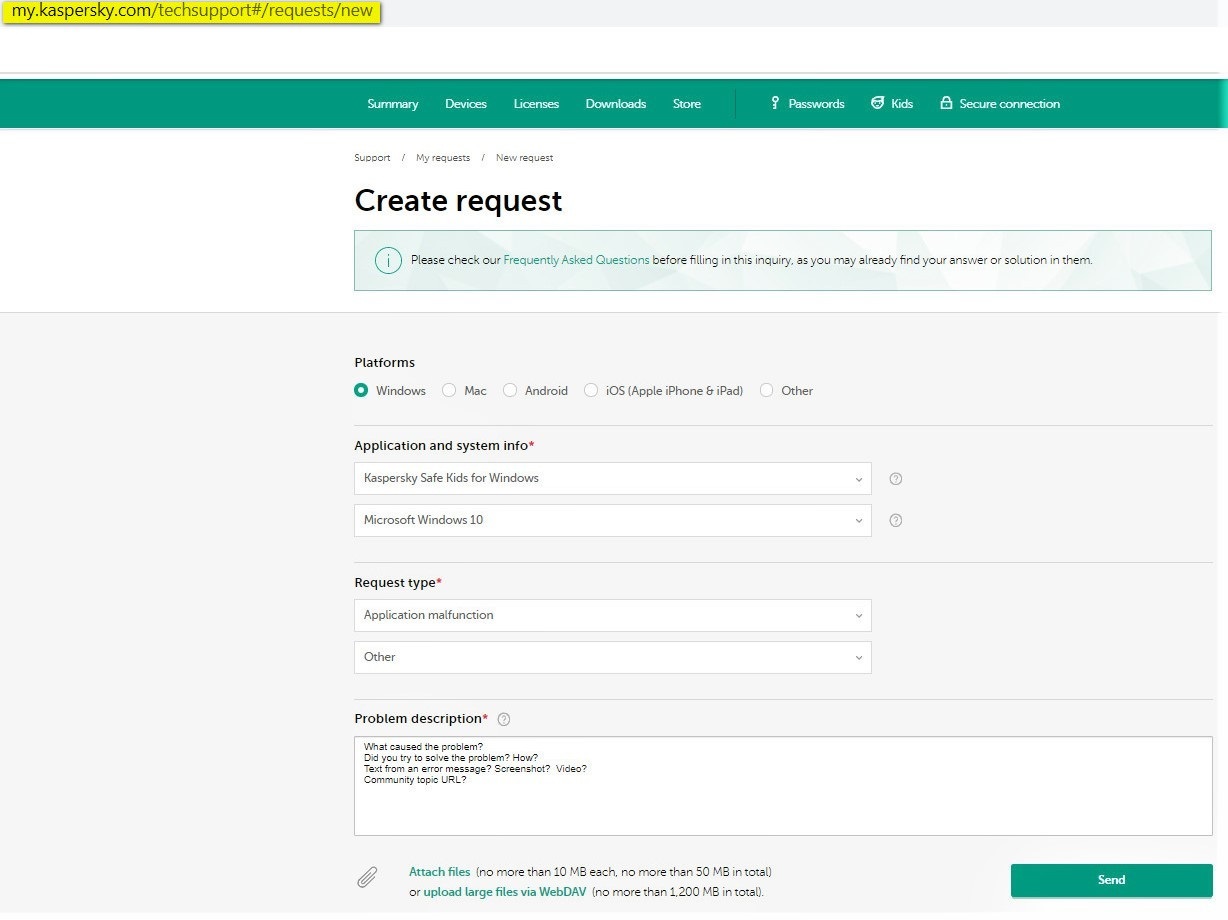Click the Kids face icon in navigation bar

click(878, 103)
